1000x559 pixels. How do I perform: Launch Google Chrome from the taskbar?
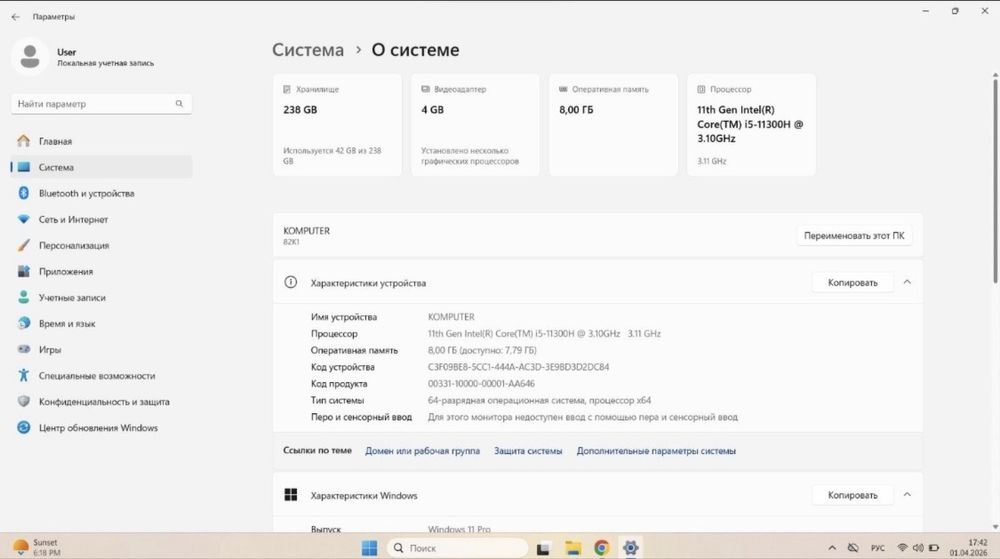tap(601, 548)
